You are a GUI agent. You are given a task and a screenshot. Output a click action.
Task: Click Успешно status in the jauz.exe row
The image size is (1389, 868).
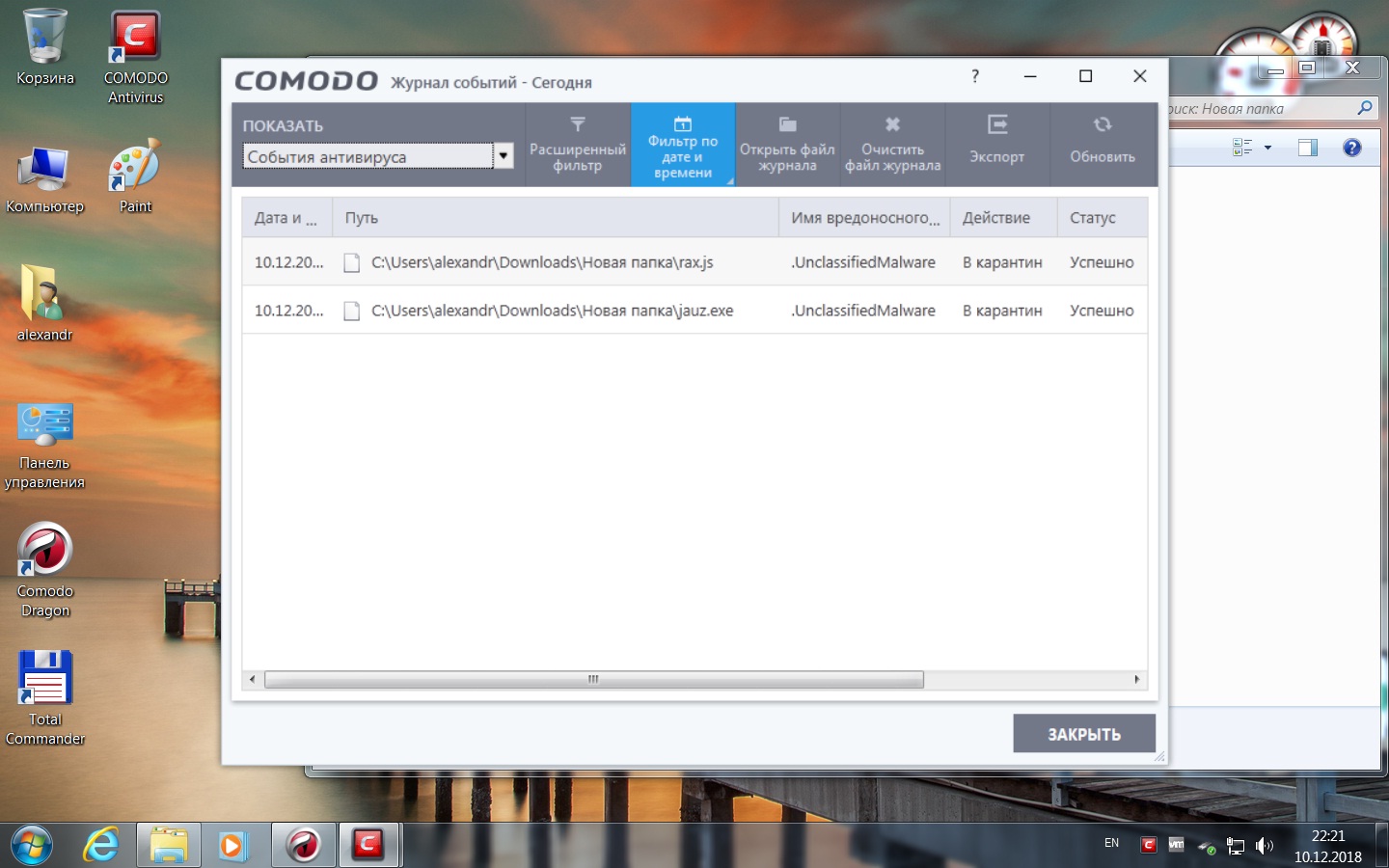(1102, 311)
